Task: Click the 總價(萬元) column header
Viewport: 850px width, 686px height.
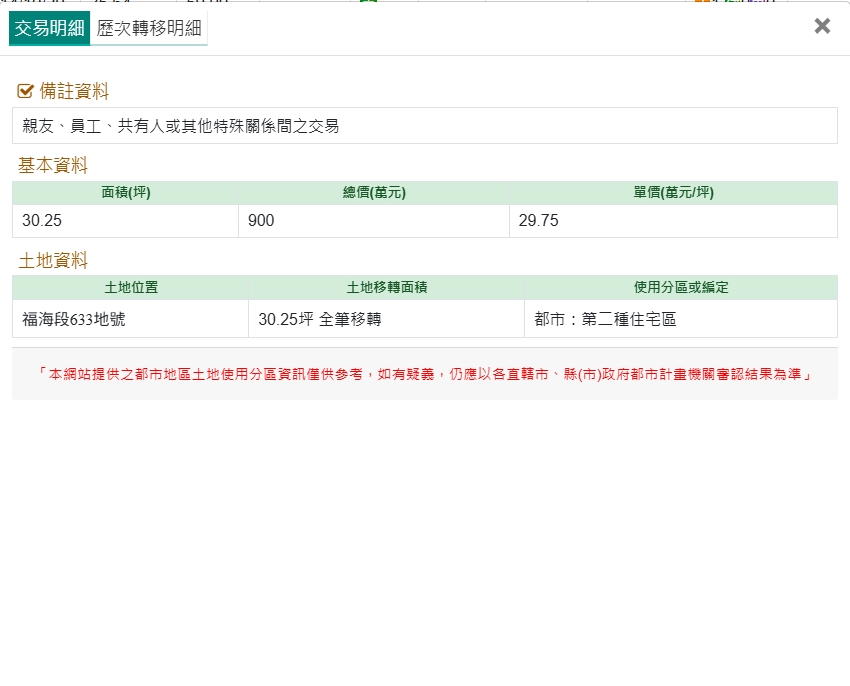Action: (374, 193)
